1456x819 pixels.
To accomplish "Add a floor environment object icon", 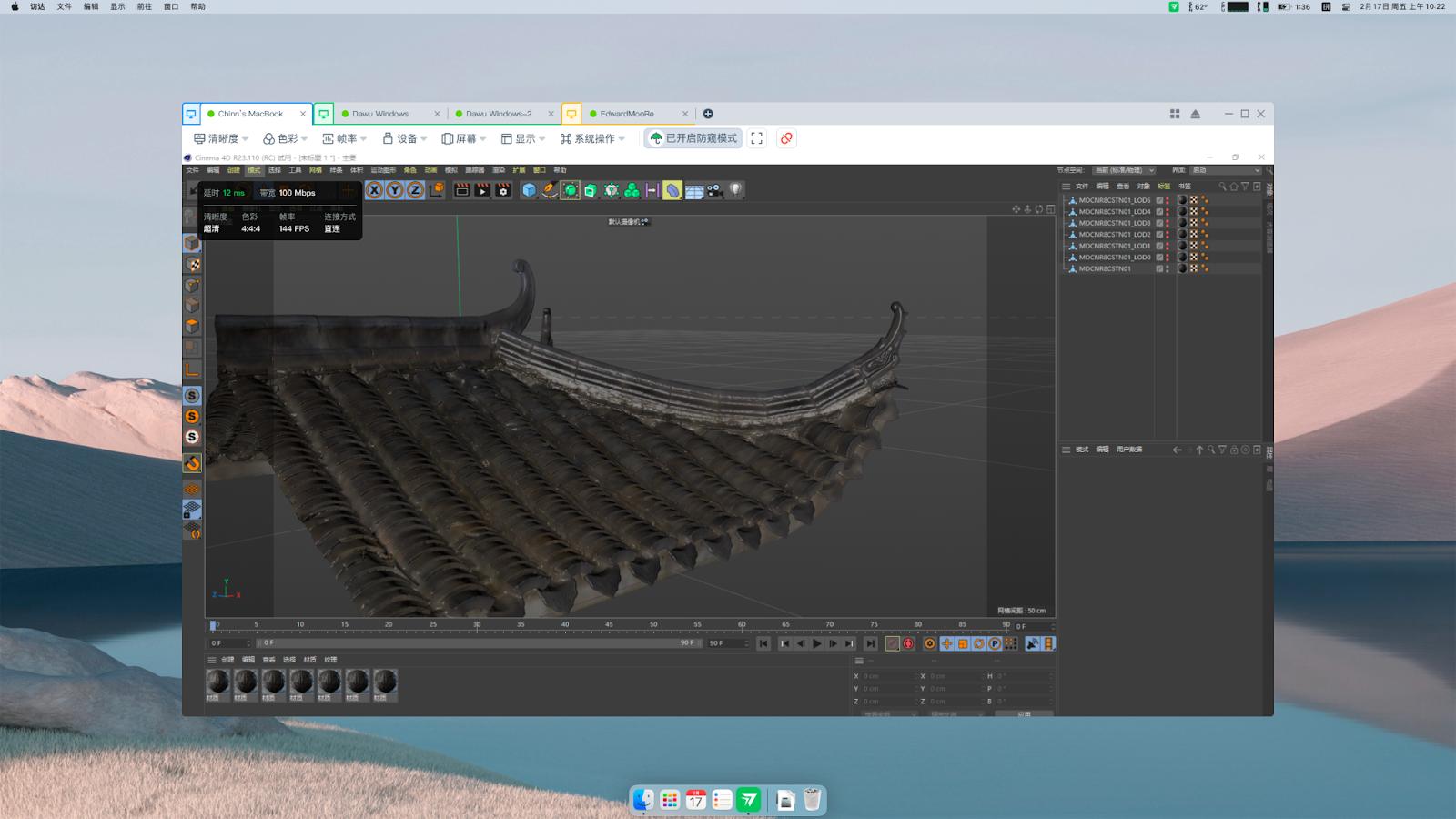I will tap(693, 190).
